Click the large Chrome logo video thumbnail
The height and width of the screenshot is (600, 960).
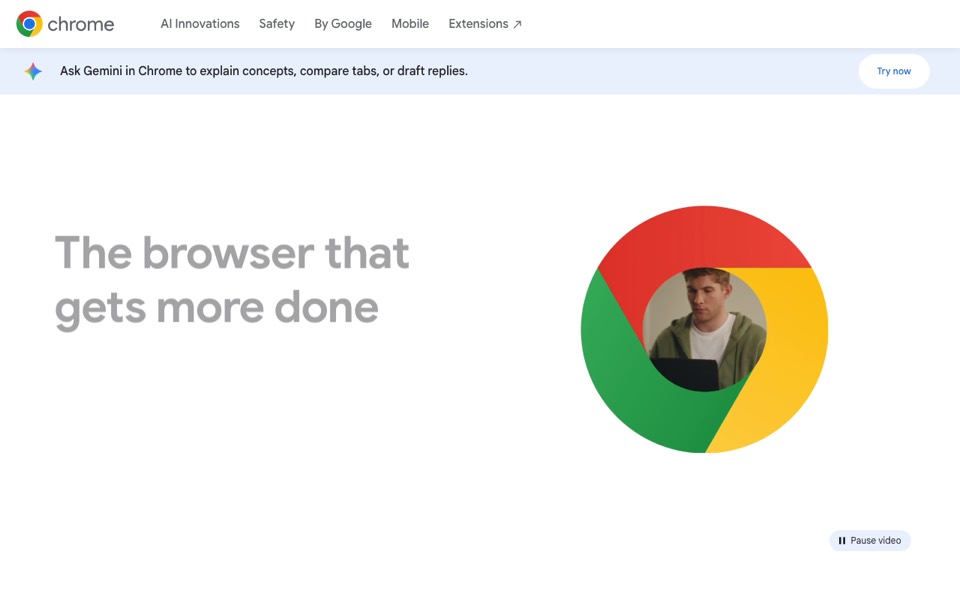coord(705,329)
